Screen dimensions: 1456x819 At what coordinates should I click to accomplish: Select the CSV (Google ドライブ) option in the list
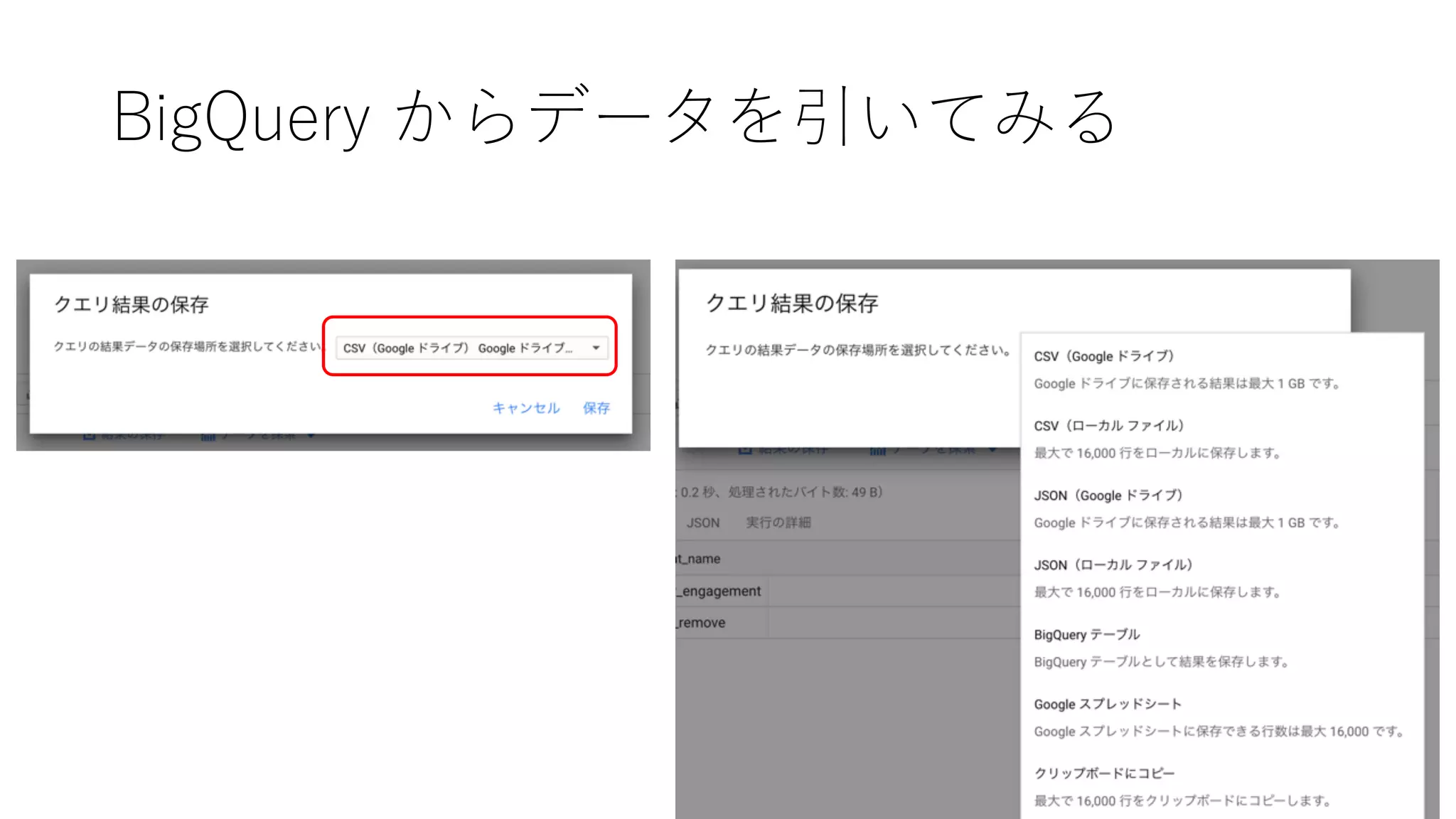1222,369
